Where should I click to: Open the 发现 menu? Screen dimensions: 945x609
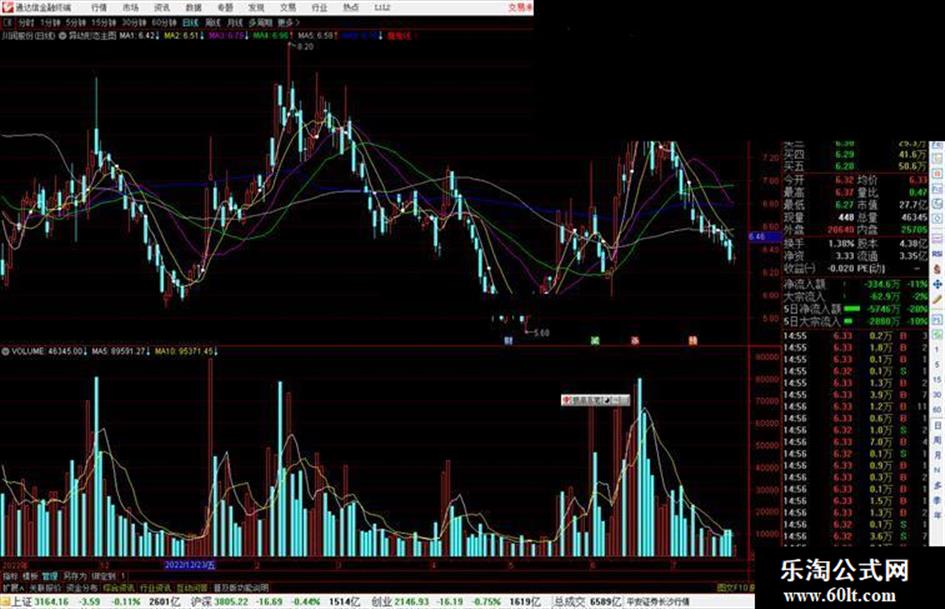point(256,8)
